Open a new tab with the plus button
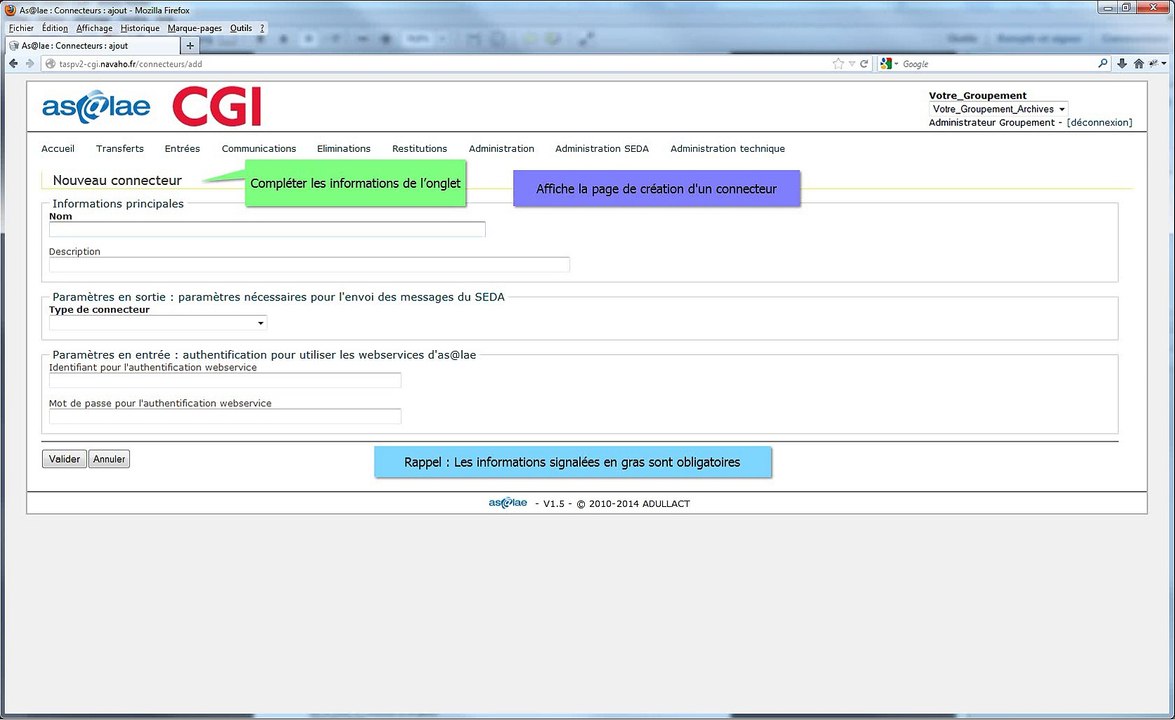This screenshot has width=1175, height=720. tap(190, 46)
